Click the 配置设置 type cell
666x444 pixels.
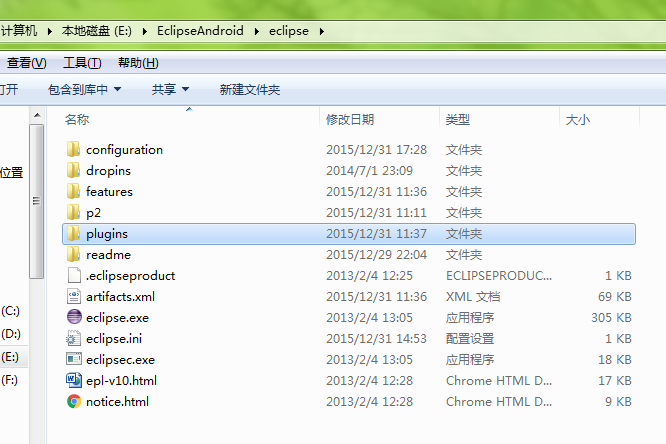(470, 339)
